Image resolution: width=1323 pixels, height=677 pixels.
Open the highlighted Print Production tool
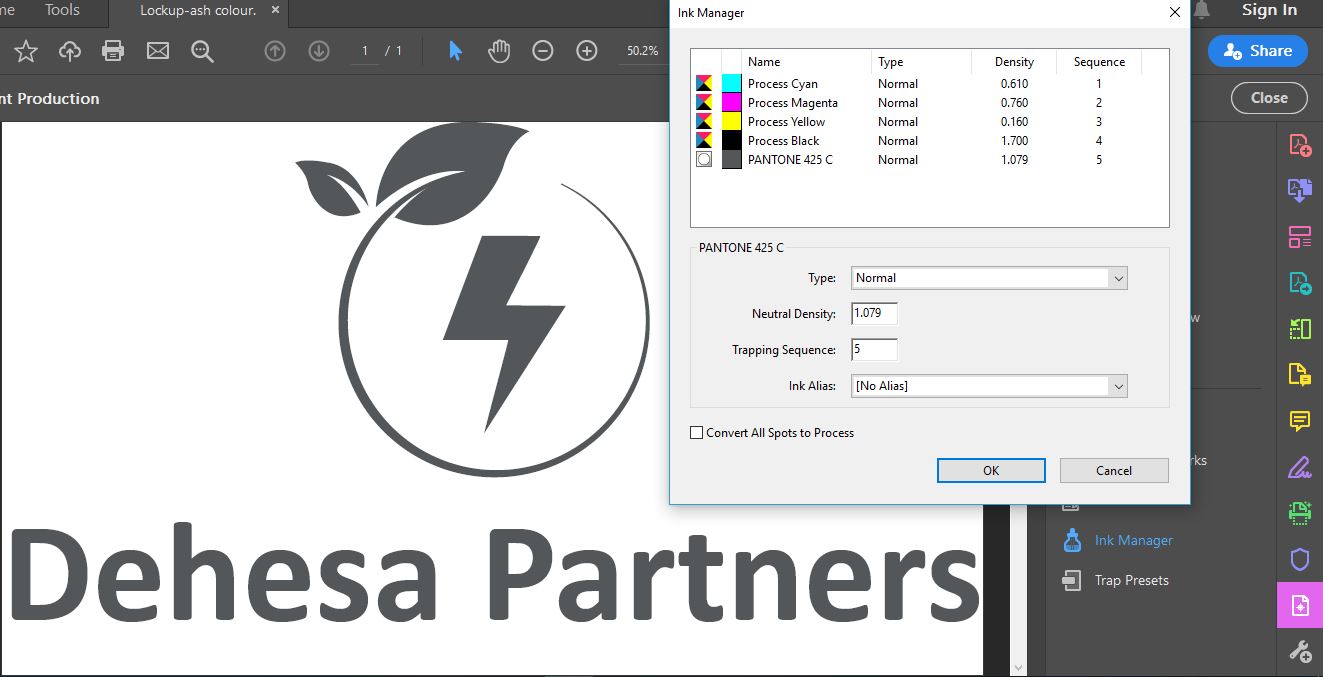(x=1300, y=604)
